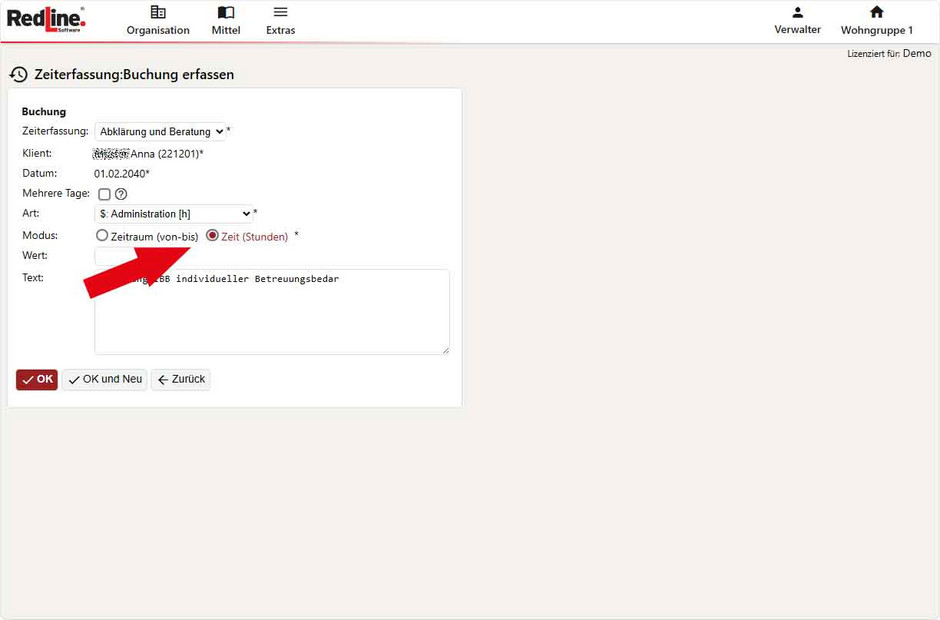Open the Organisation menu icon

tap(158, 12)
